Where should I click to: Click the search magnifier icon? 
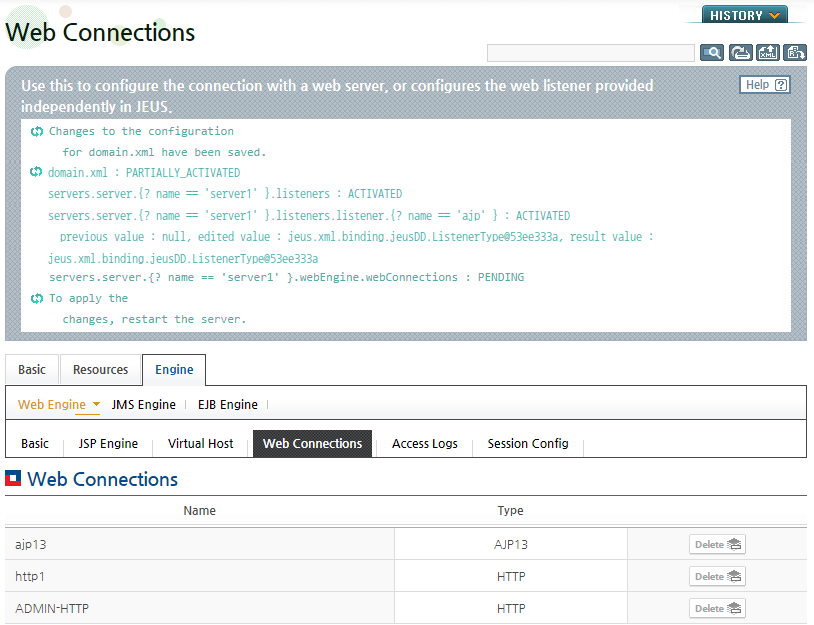(711, 52)
